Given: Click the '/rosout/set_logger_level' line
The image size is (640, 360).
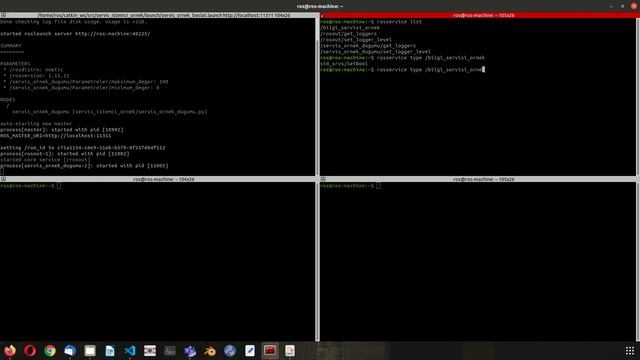Looking at the screenshot, I should (x=356, y=40).
